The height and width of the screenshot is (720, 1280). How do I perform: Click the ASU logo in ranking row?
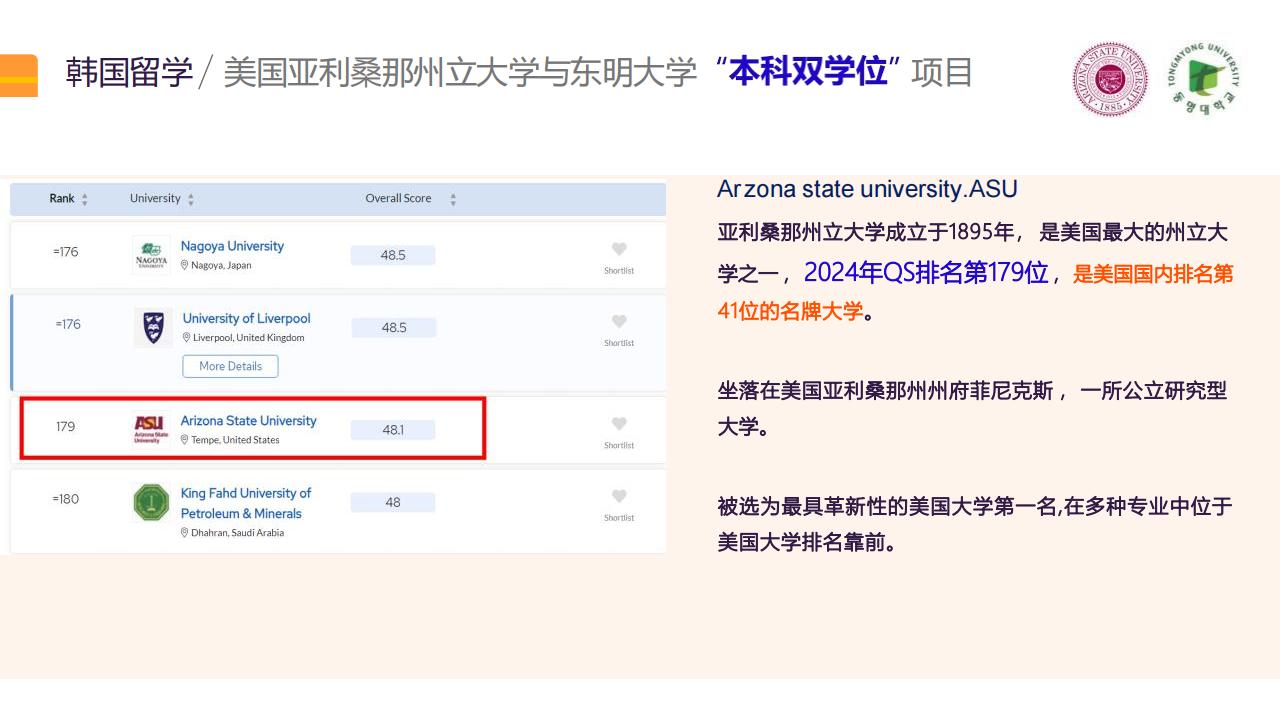pyautogui.click(x=151, y=429)
